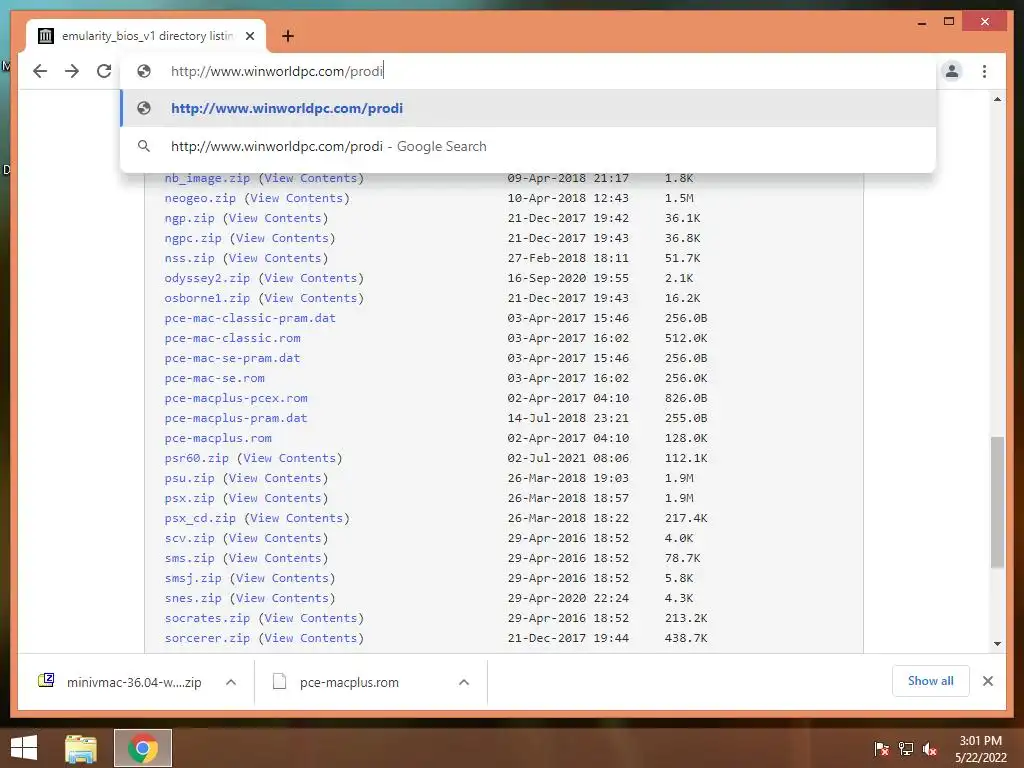Download smsj.zip
The width and height of the screenshot is (1024, 768).
pos(193,578)
